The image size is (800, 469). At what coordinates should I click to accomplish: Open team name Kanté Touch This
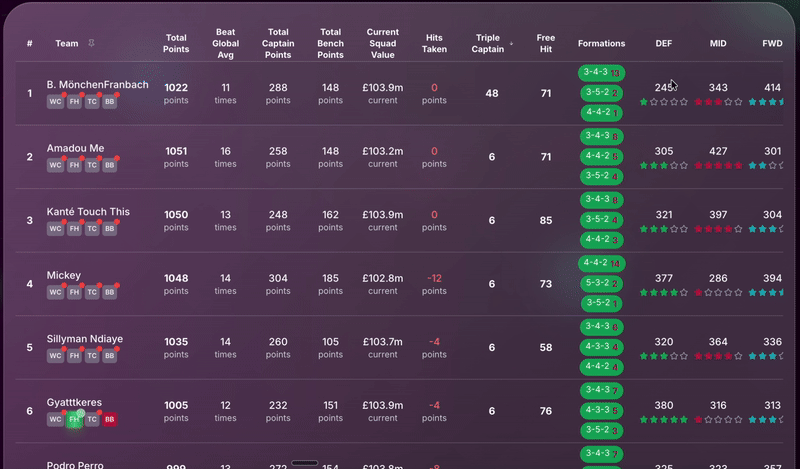[88, 212]
